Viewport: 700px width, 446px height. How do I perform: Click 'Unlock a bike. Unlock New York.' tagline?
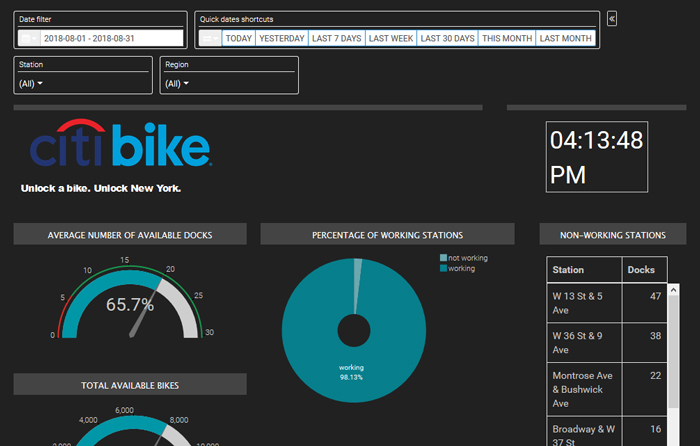(101, 188)
